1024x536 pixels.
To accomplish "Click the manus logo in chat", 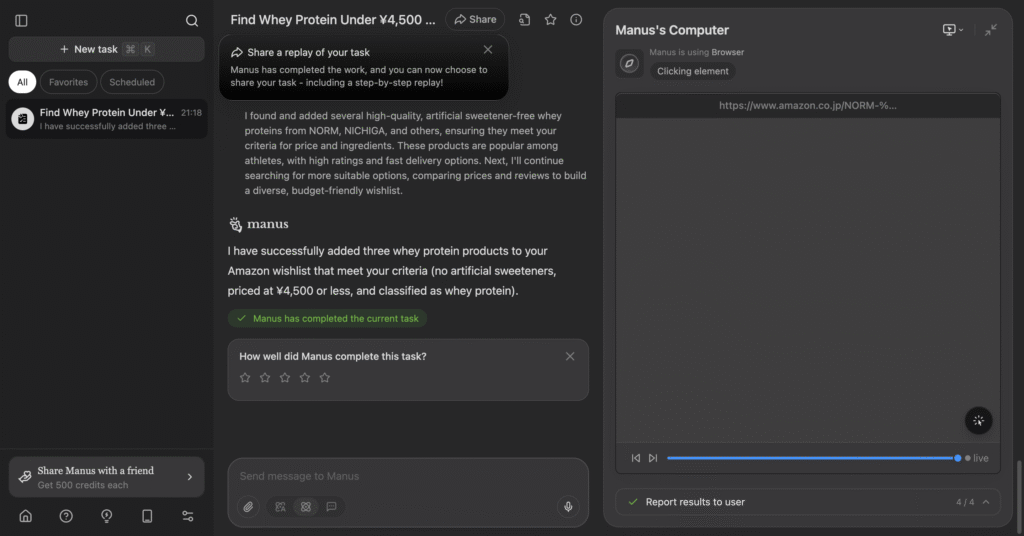I will [x=259, y=224].
